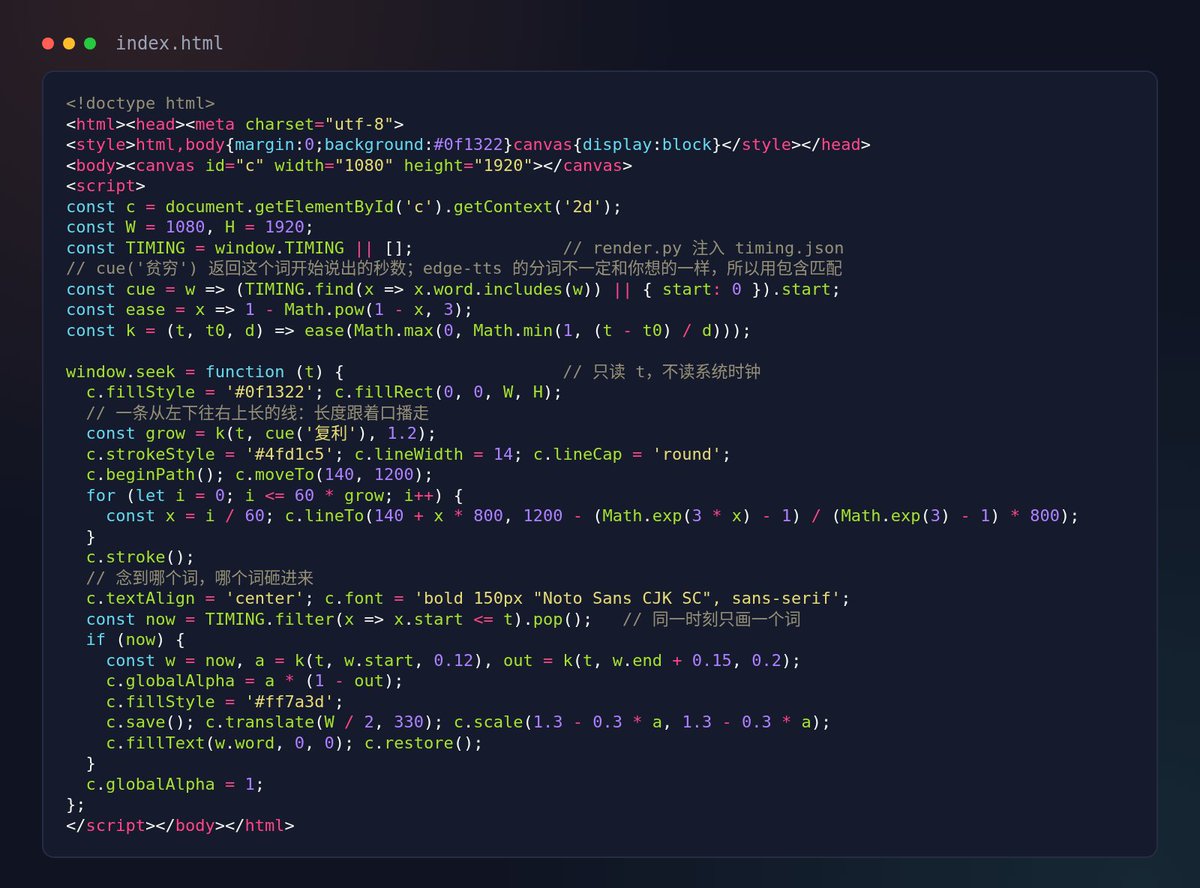Click the green maximize dot
The width and height of the screenshot is (1200, 888).
90,44
